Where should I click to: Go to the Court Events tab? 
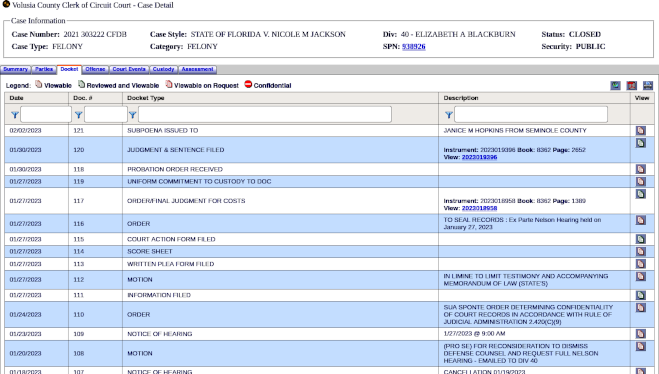(129, 69)
